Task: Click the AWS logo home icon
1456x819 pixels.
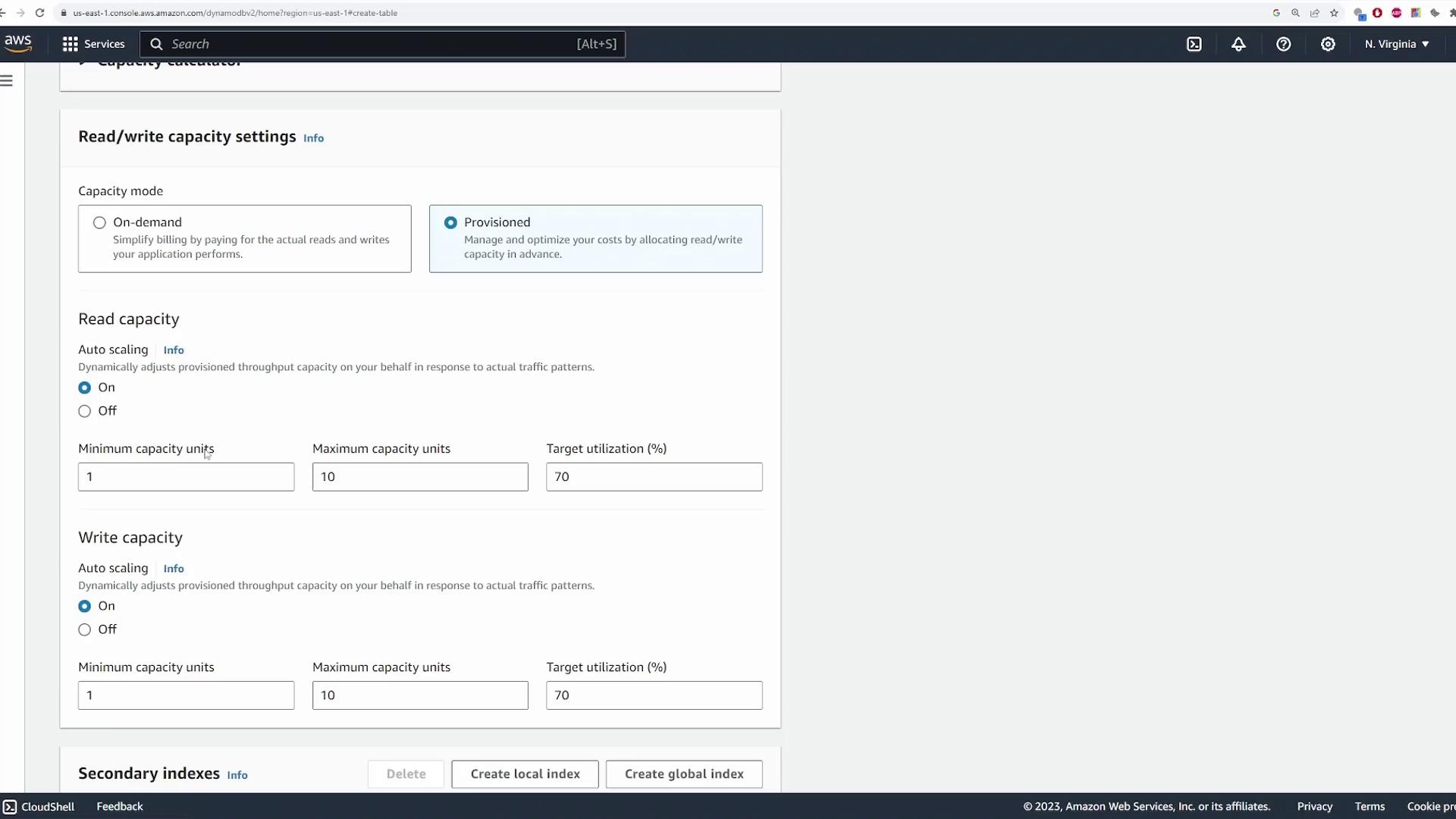Action: [18, 44]
